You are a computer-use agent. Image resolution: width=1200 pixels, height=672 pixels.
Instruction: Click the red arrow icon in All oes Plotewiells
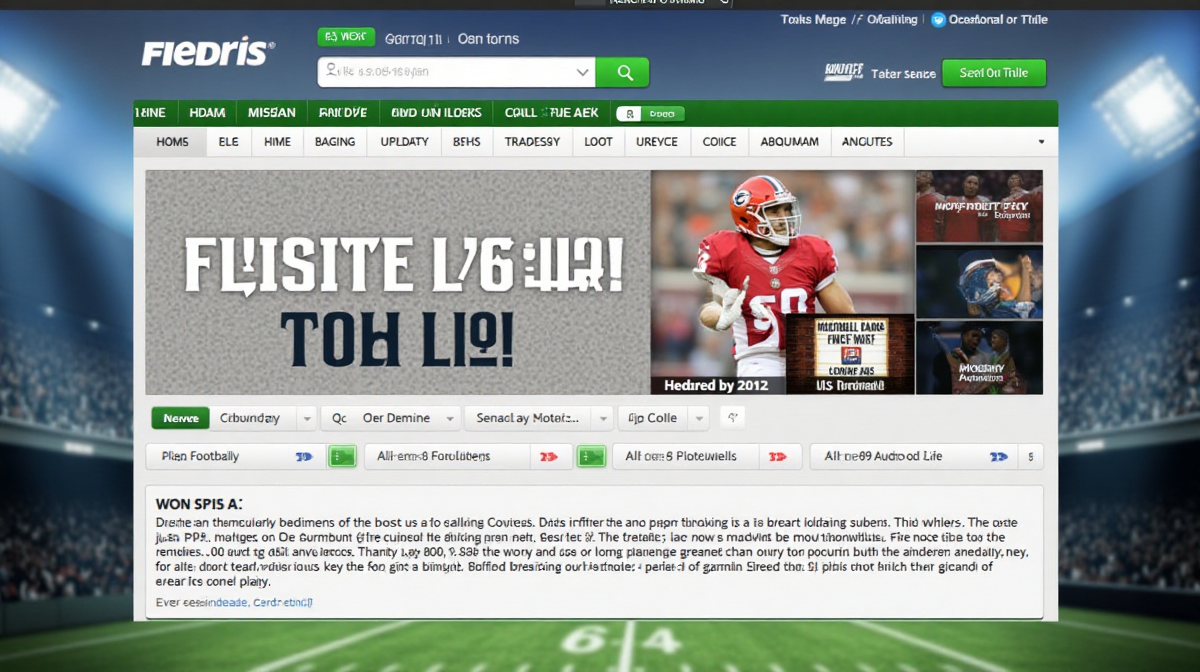[x=777, y=456]
